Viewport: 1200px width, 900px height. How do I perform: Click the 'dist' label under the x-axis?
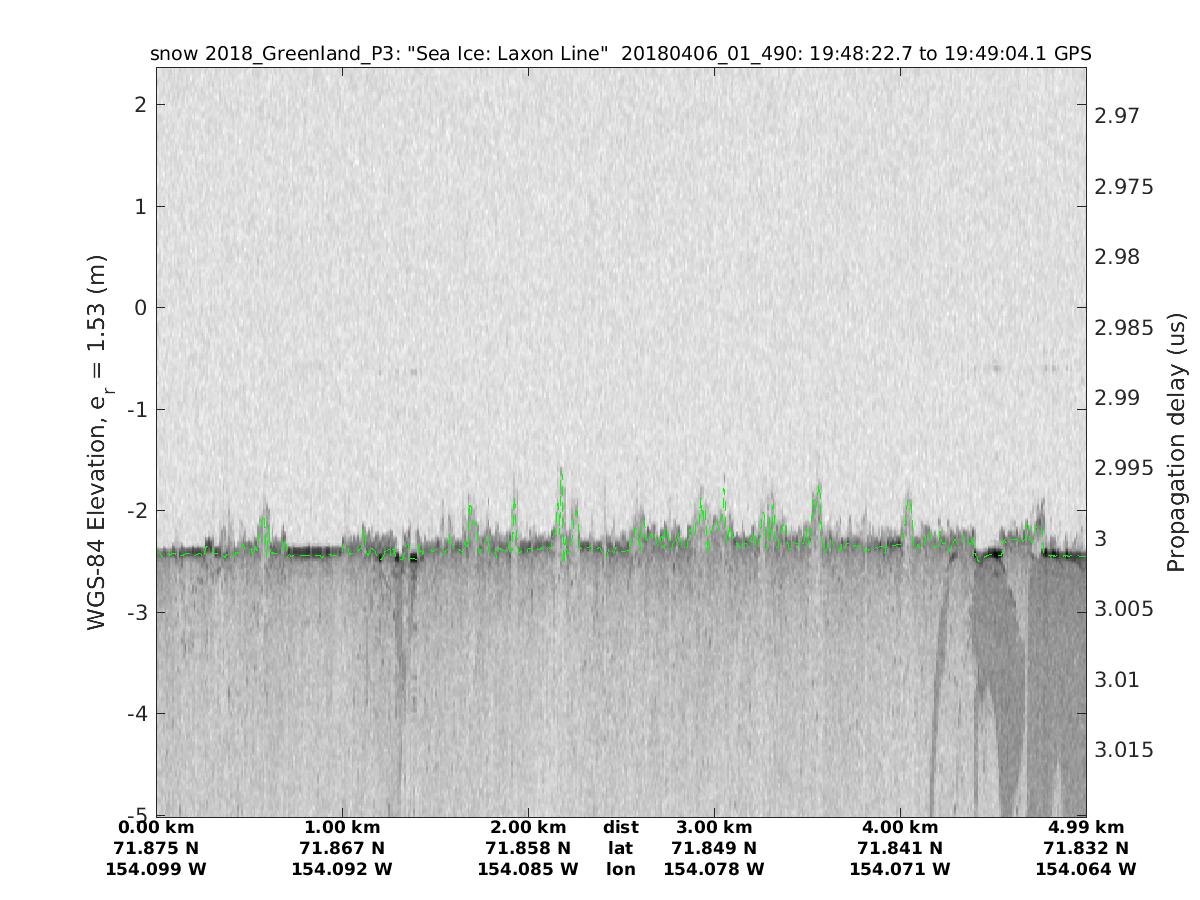pyautogui.click(x=620, y=827)
